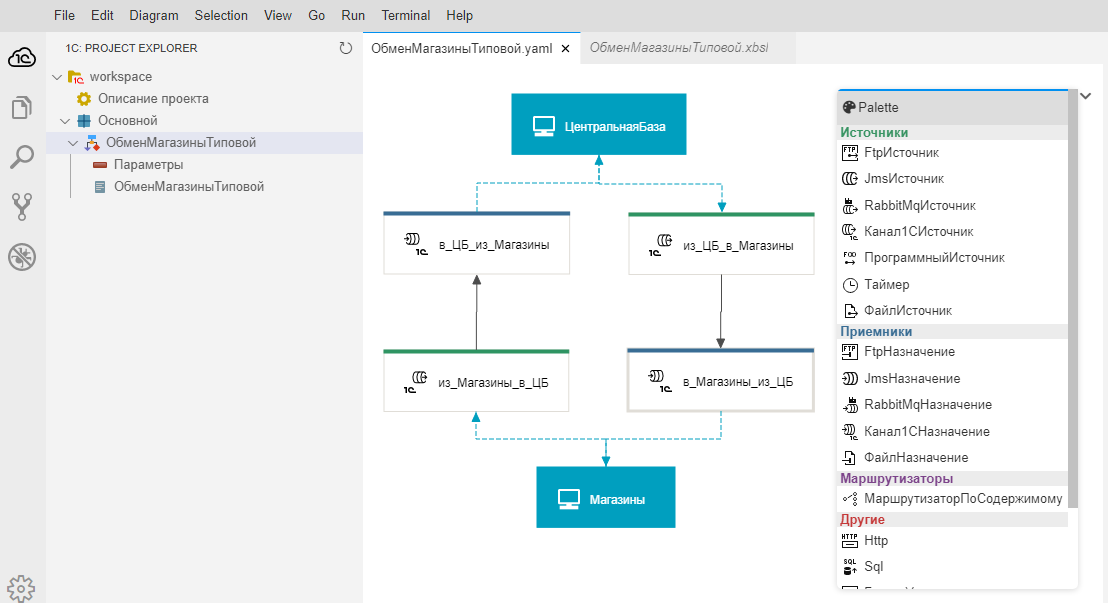Open the Explorer files icon in activity bar
This screenshot has height=603, width=1108.
22,107
